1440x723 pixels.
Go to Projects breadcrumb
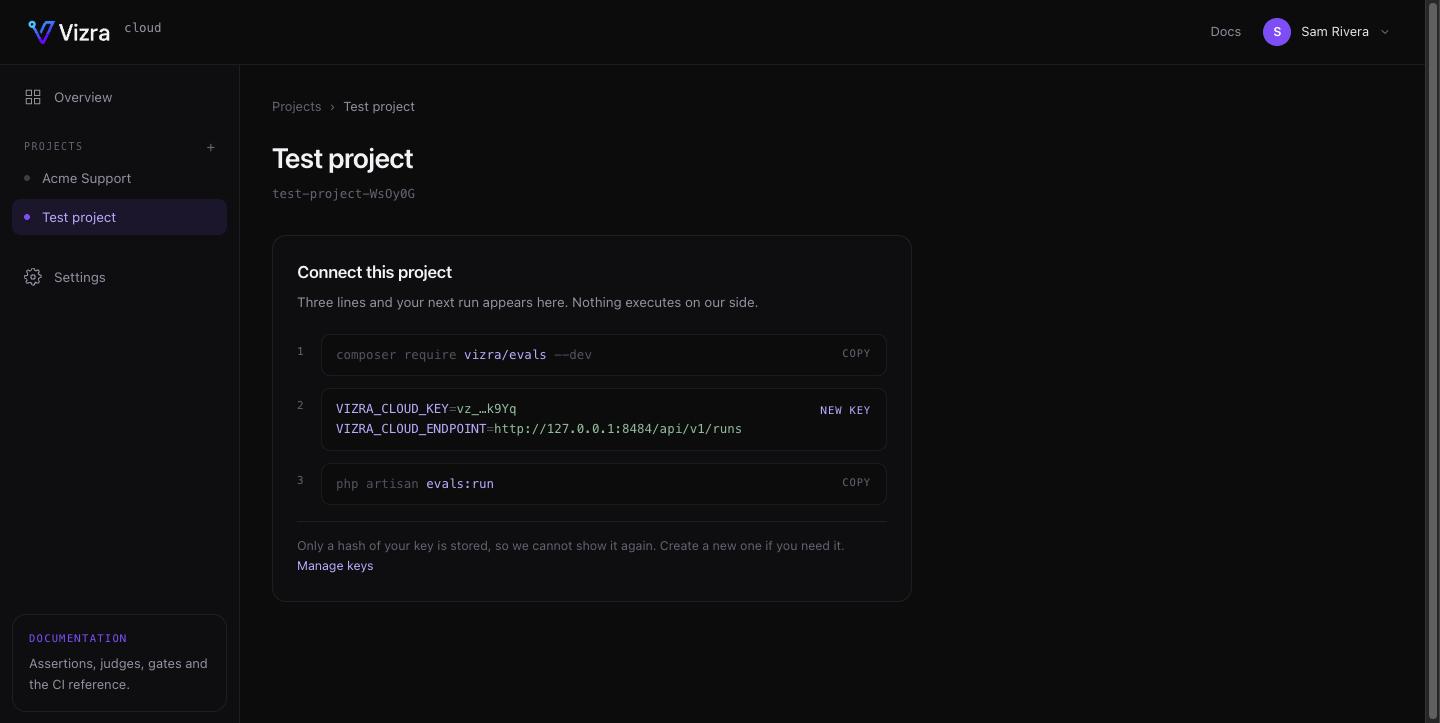tap(297, 106)
